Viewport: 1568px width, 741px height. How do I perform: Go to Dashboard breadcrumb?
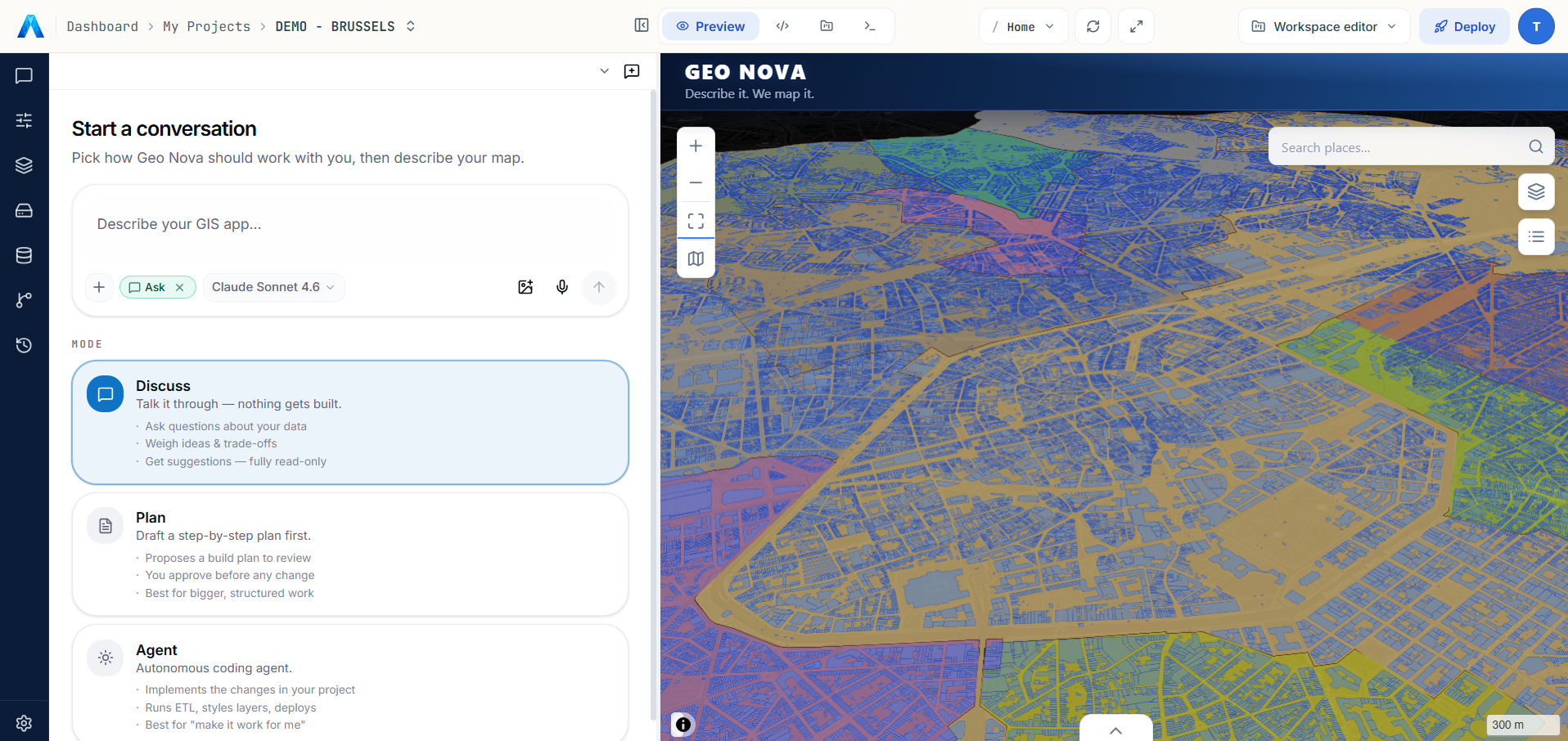coord(102,26)
